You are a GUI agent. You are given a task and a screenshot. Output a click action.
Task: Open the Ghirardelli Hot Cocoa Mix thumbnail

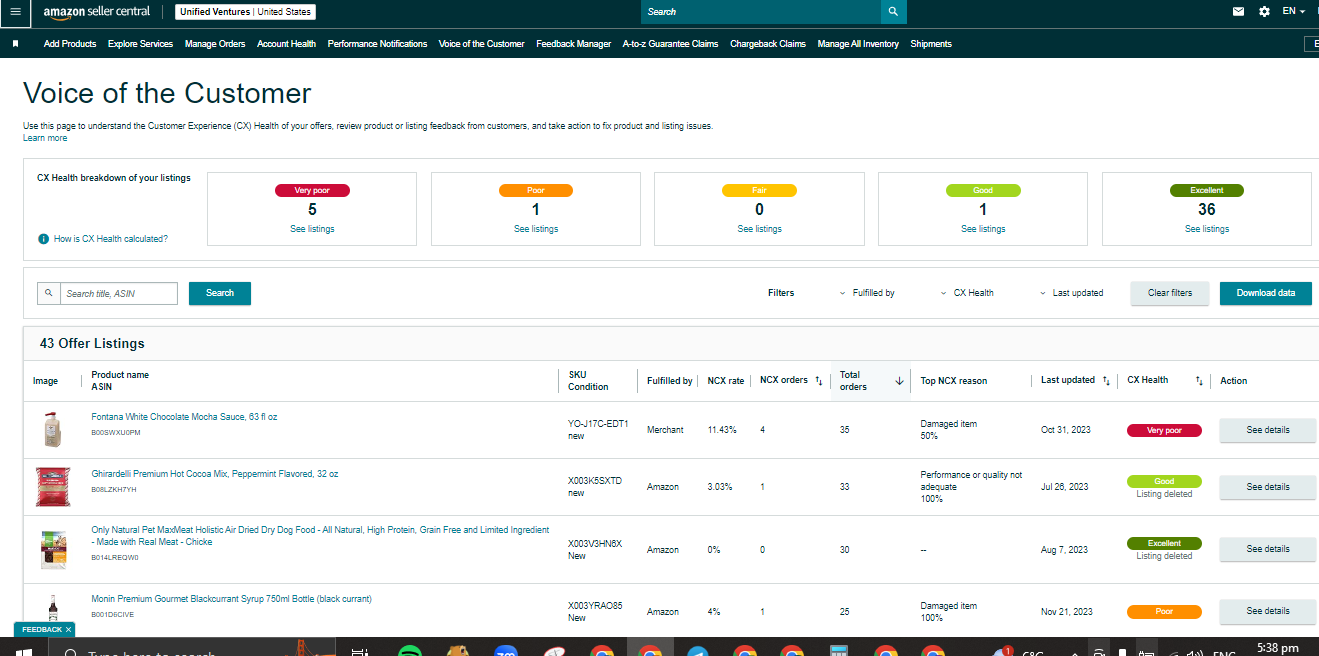pyautogui.click(x=53, y=486)
